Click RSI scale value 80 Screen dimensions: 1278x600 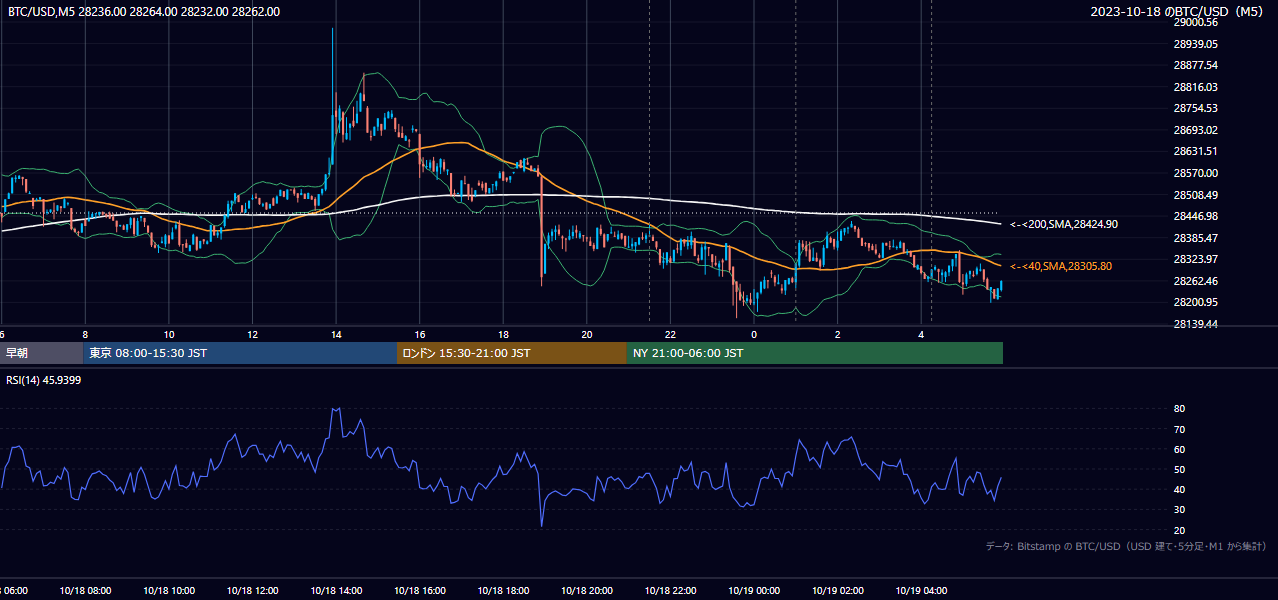click(x=1179, y=409)
